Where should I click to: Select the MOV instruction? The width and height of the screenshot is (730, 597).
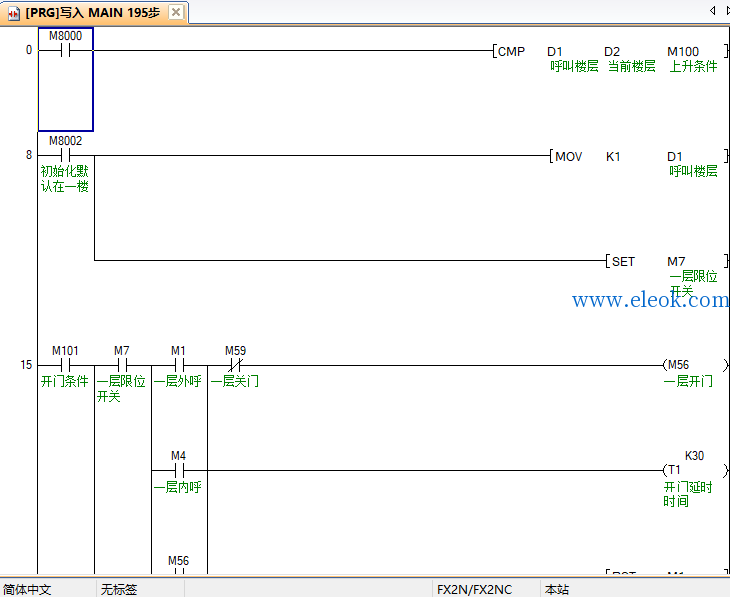point(568,156)
